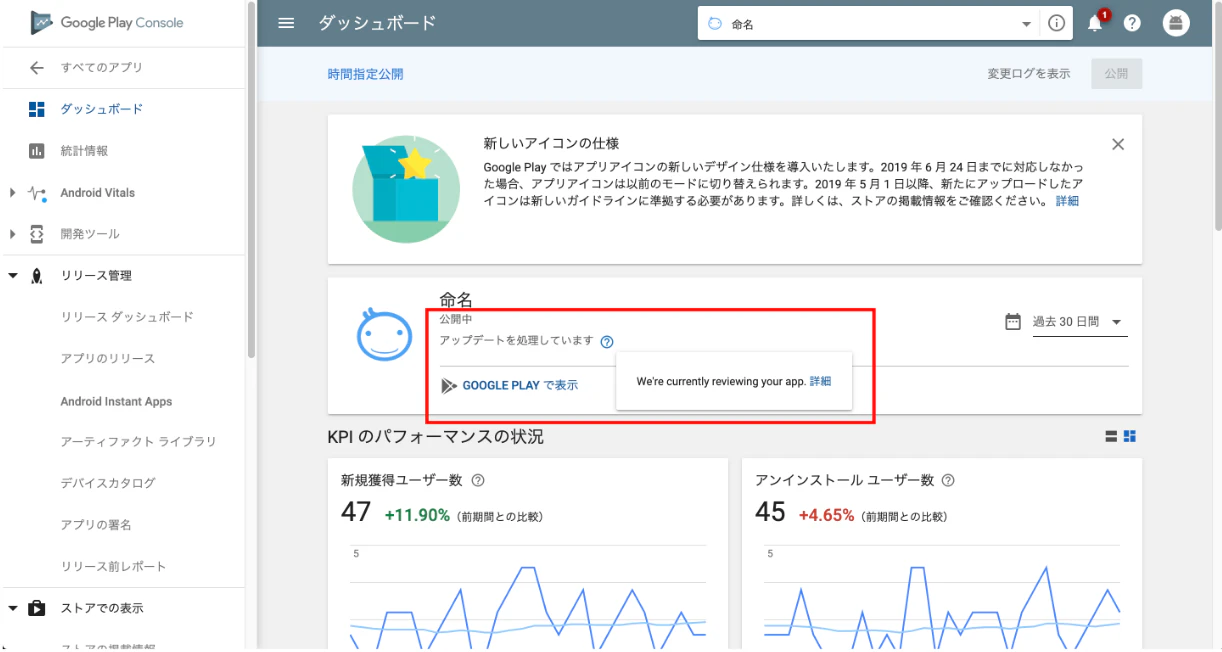The width and height of the screenshot is (1222, 652).
Task: Click help icon next to 新規獲得ユーザー数
Action: pos(478,480)
